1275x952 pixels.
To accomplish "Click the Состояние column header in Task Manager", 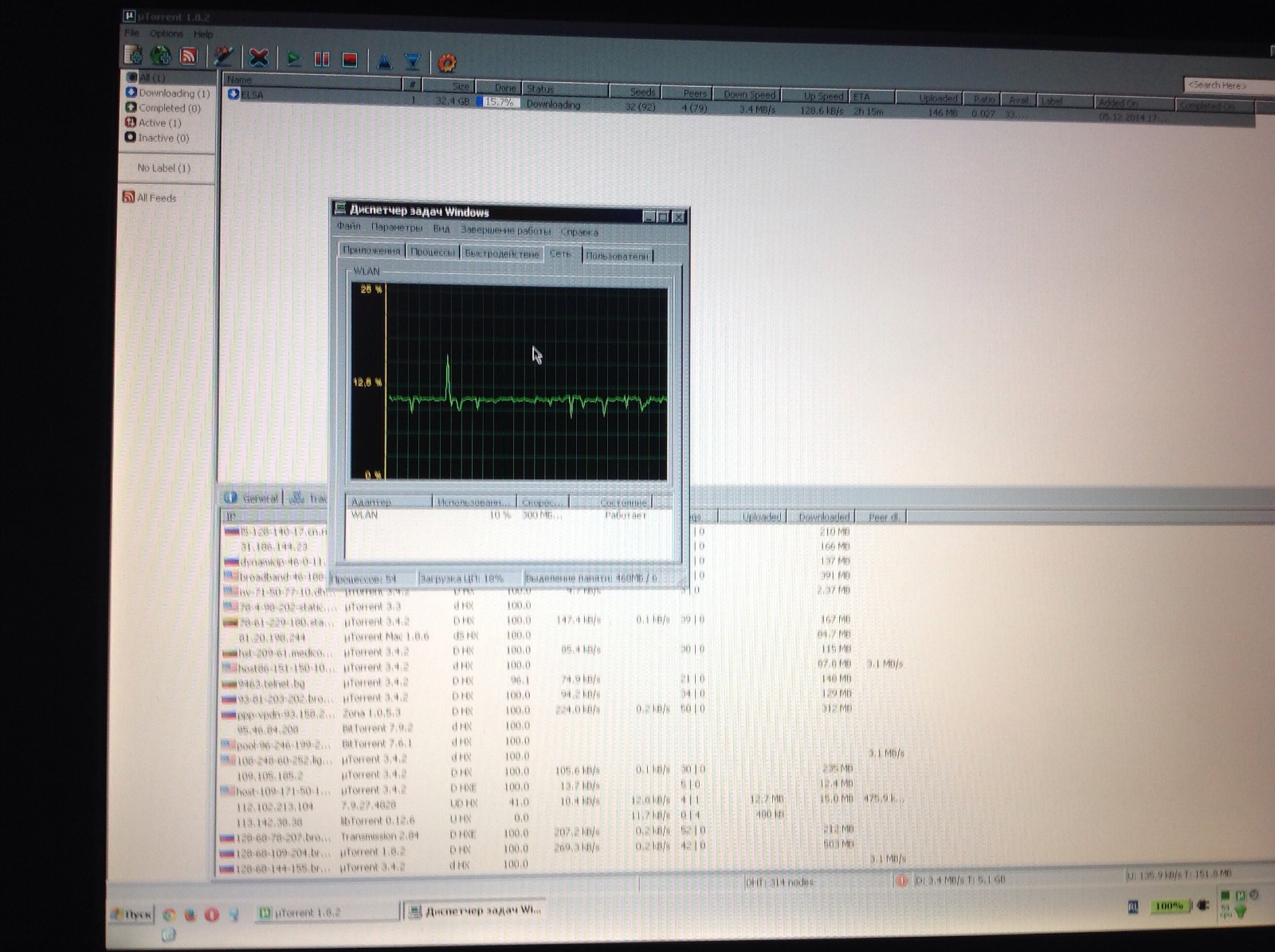I will coord(610,502).
